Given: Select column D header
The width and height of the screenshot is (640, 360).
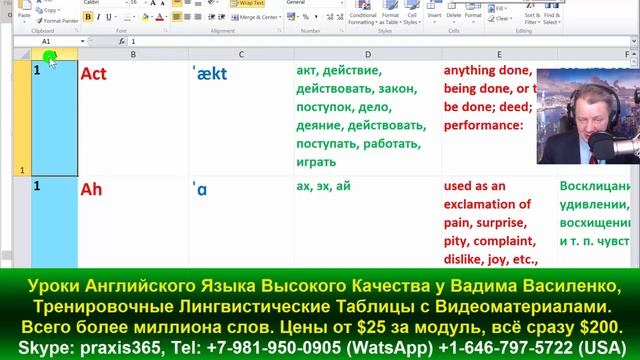Looking at the screenshot, I should tap(368, 54).
